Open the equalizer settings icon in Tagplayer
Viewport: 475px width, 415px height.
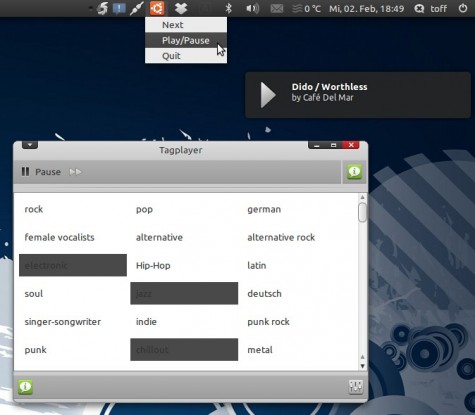(355, 387)
